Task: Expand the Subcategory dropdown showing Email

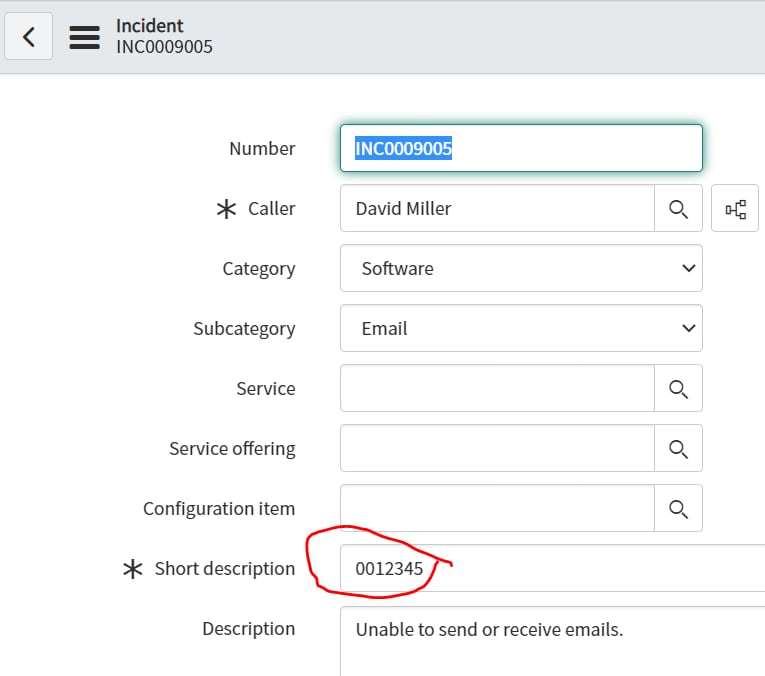Action: 521,329
